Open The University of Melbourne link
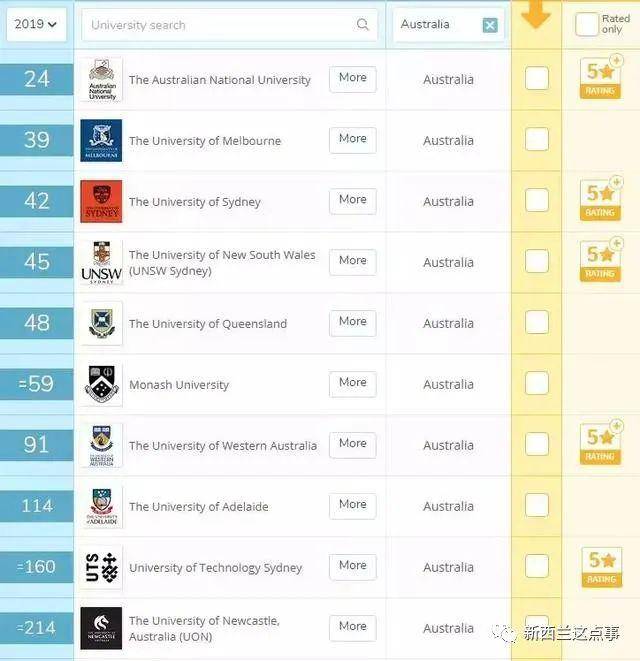The height and width of the screenshot is (661, 640). click(x=205, y=141)
